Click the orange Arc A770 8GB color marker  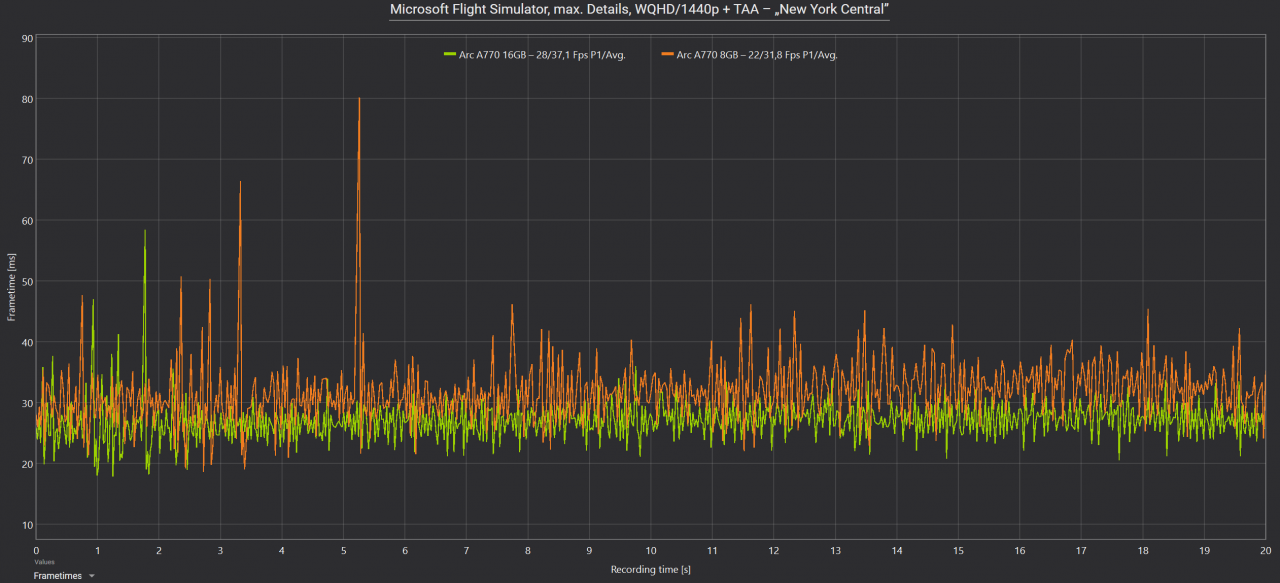668,55
